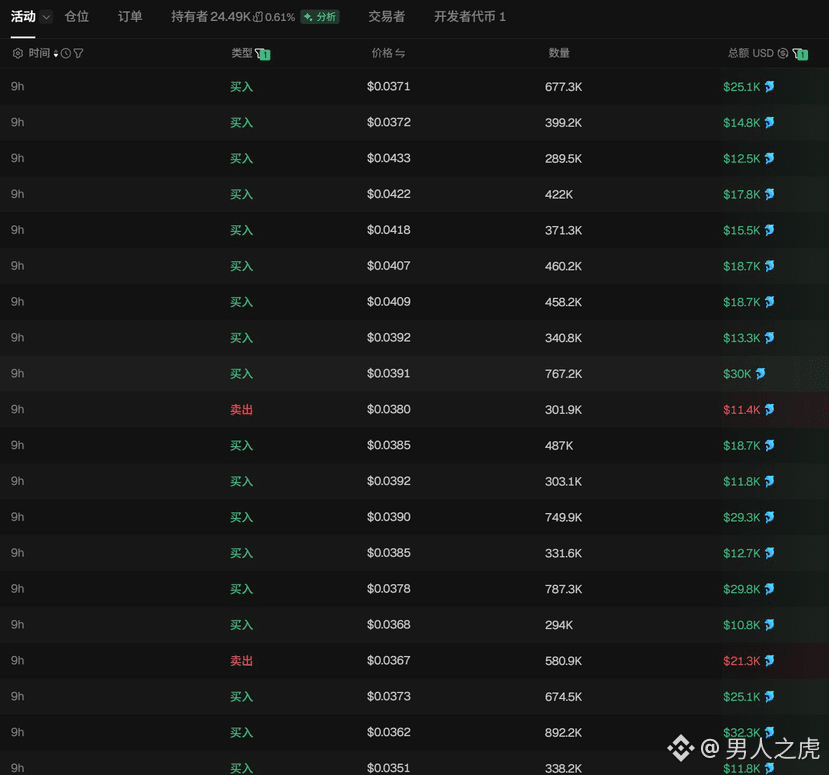
Task: Click the price $0.0433
Action: pos(389,158)
